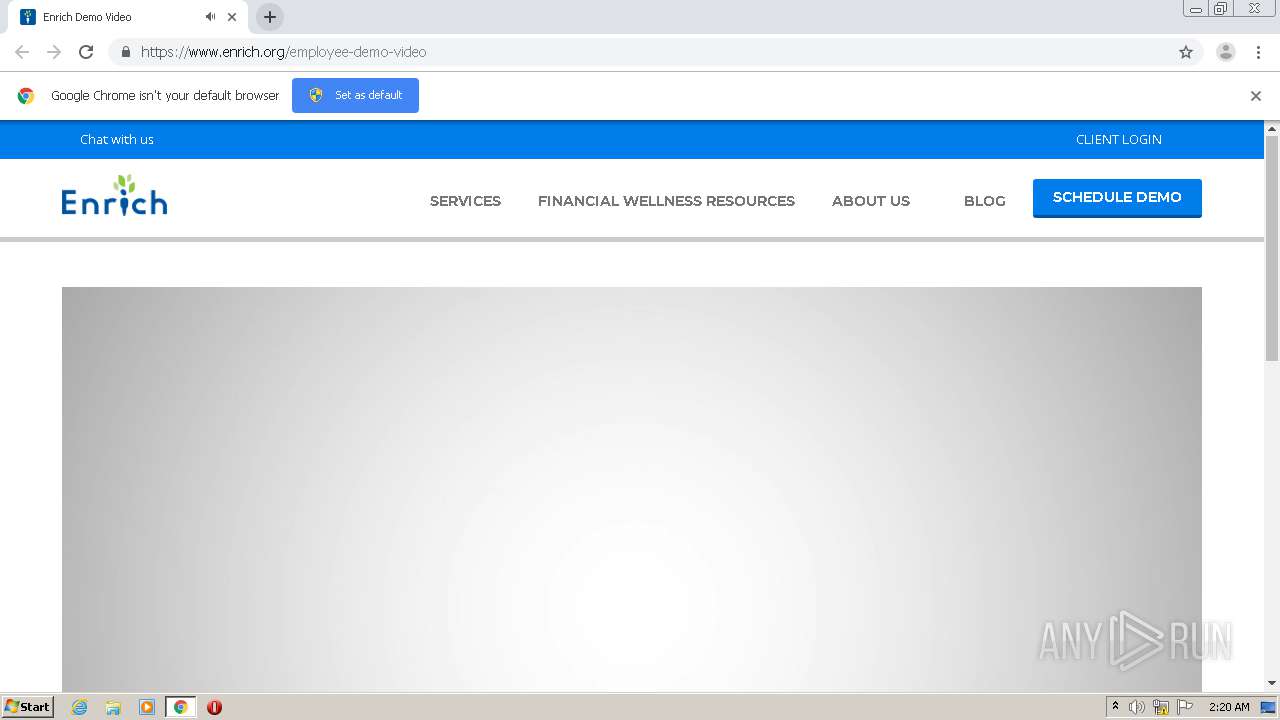Click the show desktop tray icon
The height and width of the screenshot is (720, 1280).
(x=1268, y=707)
